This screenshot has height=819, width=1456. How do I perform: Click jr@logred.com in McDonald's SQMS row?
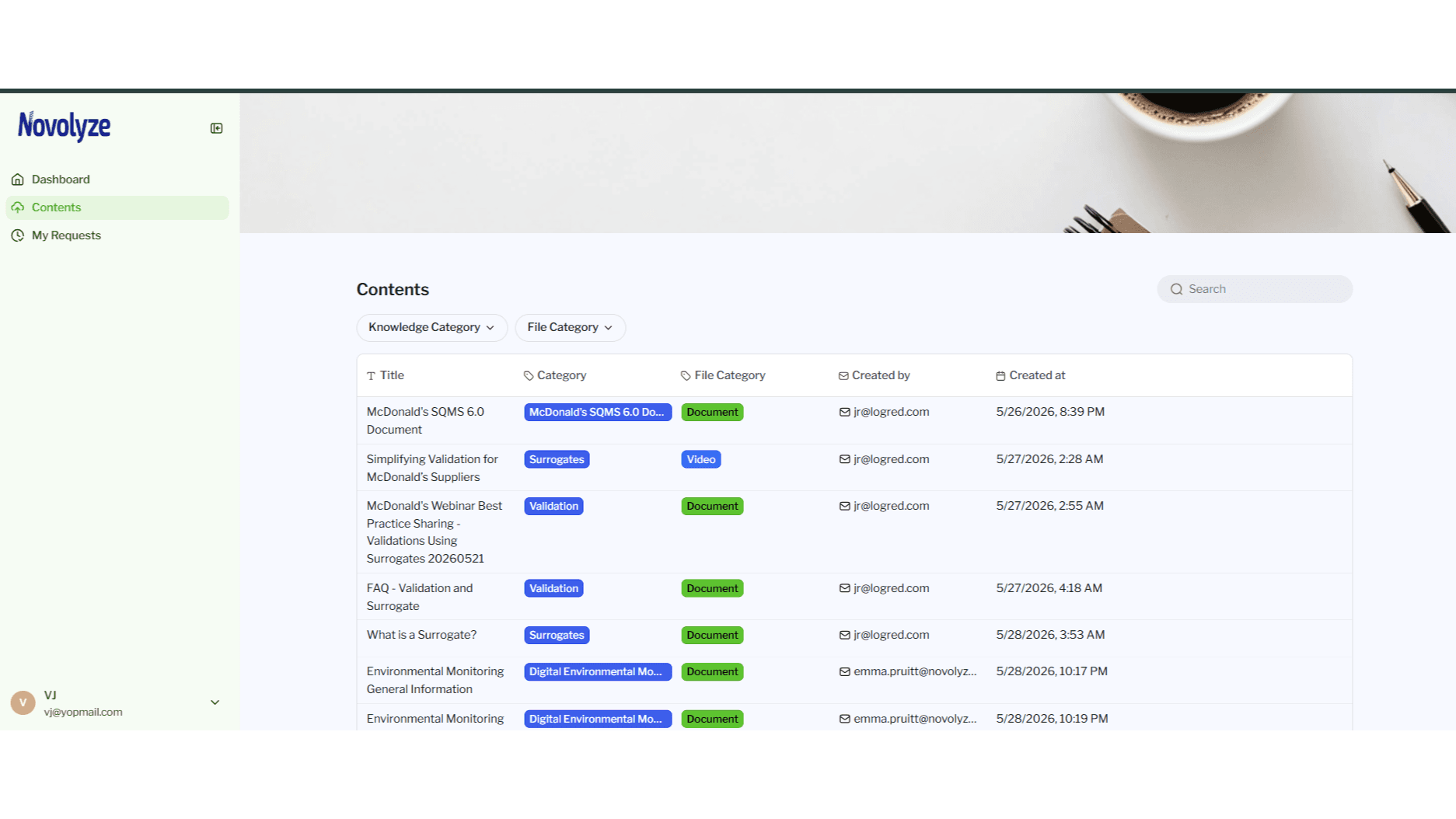click(892, 412)
